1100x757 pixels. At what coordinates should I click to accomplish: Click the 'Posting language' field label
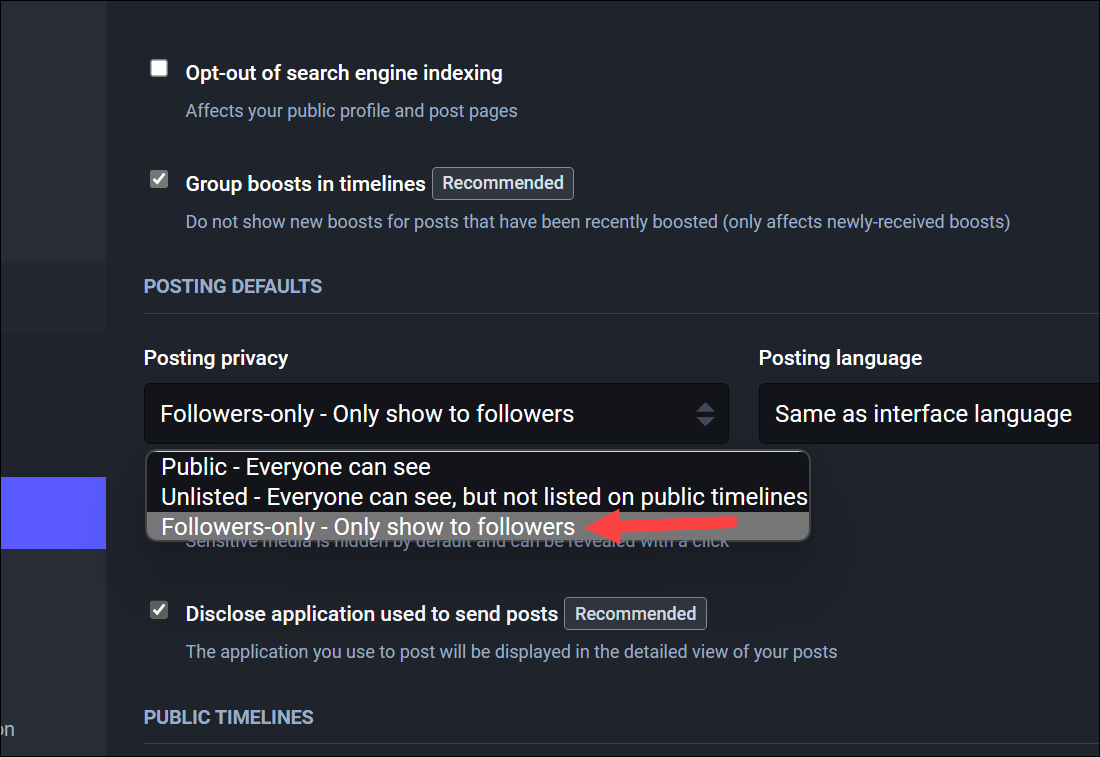840,358
